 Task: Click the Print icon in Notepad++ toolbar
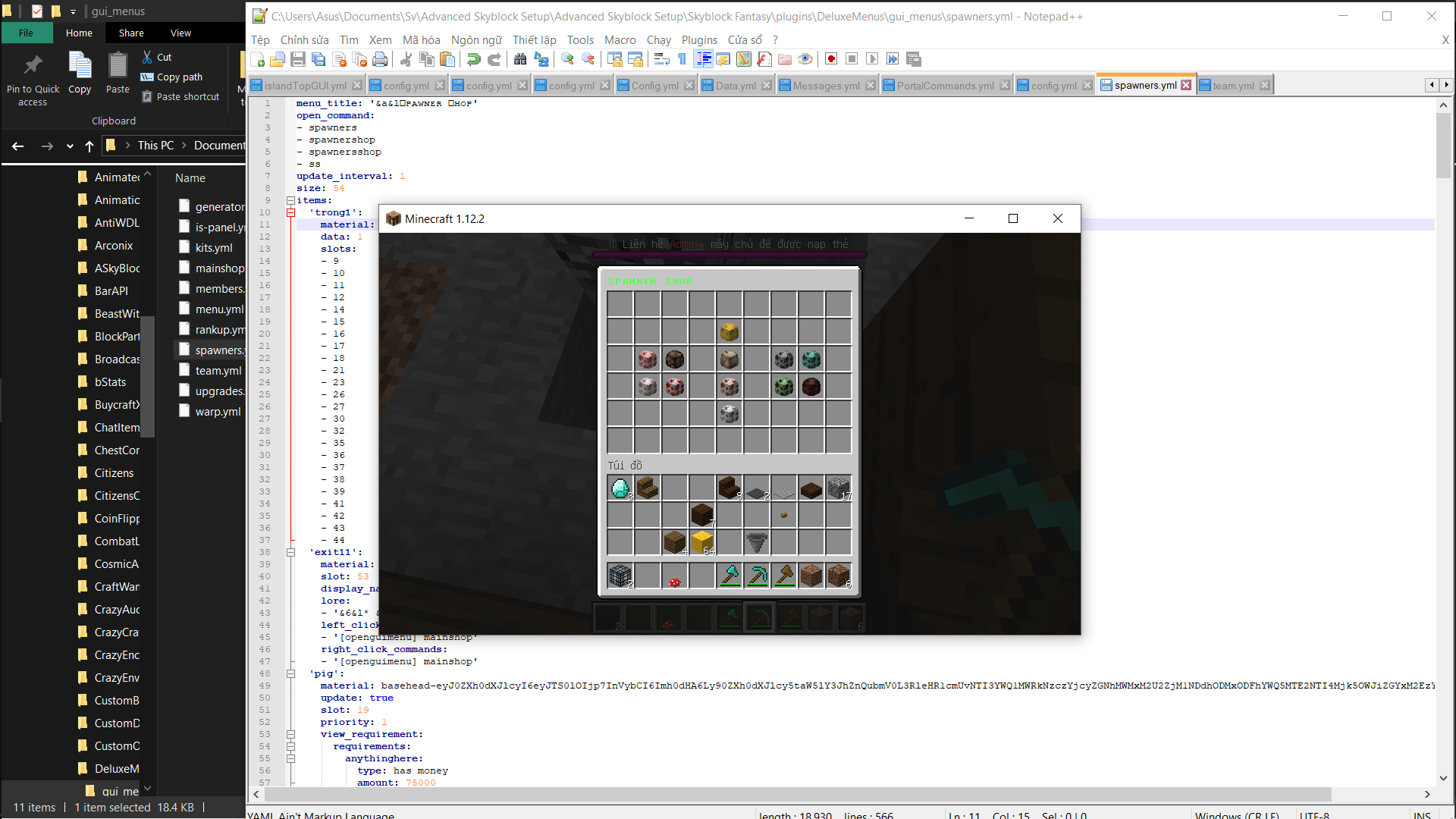coord(380,59)
